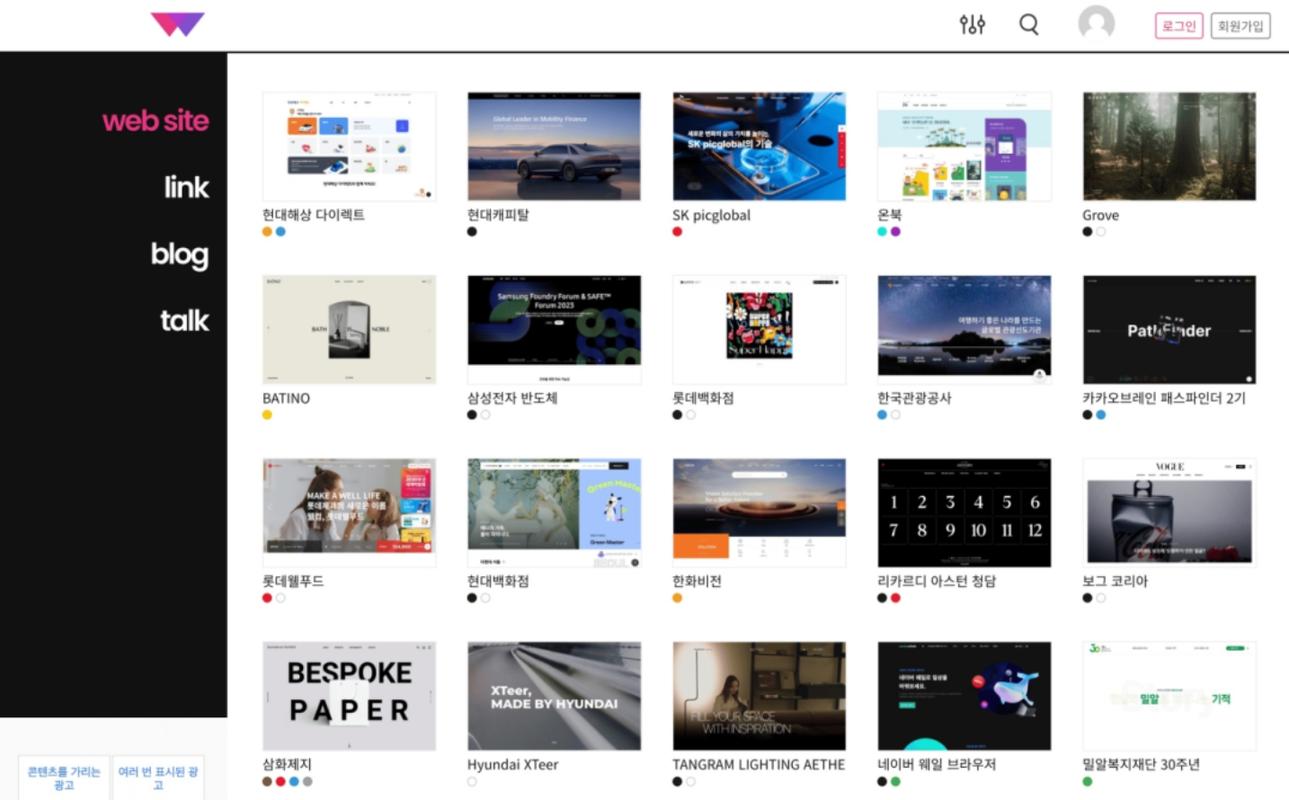Click the 한국관광공사 title text
Screen dimensions: 1289x800
pos(914,398)
